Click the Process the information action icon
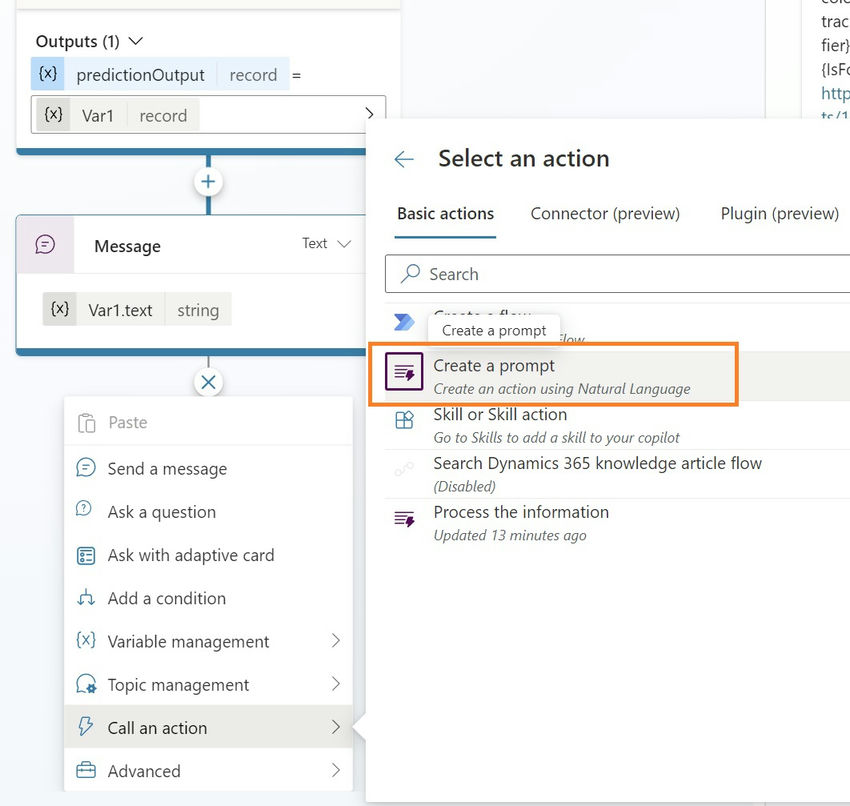 [403, 519]
